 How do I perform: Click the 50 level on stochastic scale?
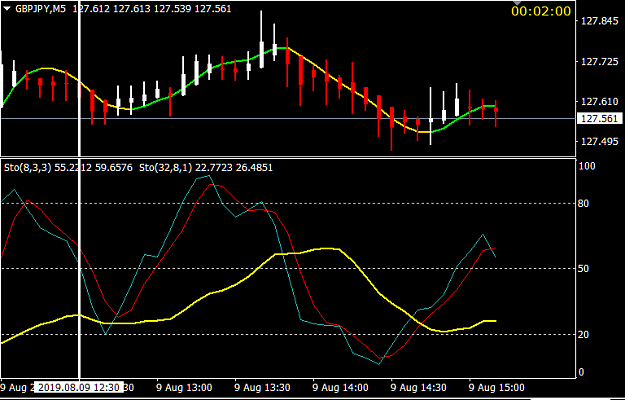click(x=583, y=269)
